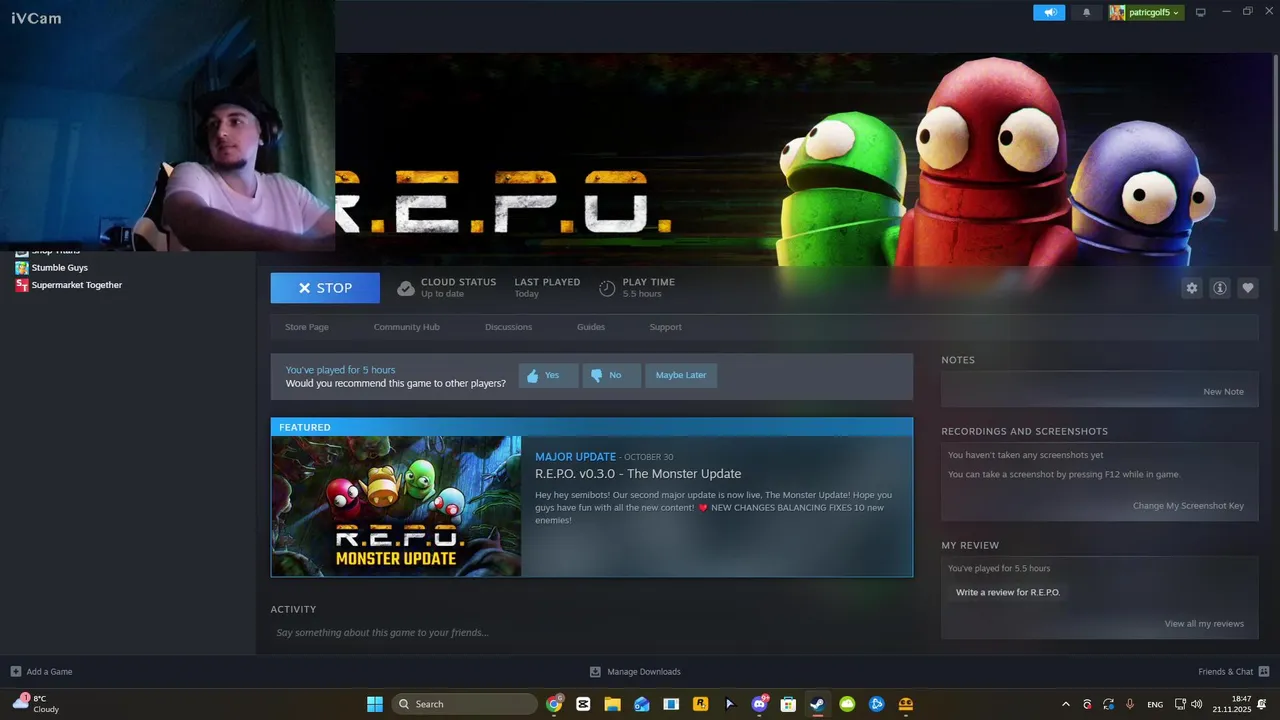The image size is (1280, 720).
Task: Select Maybe Later for the review prompt
Action: tap(681, 375)
